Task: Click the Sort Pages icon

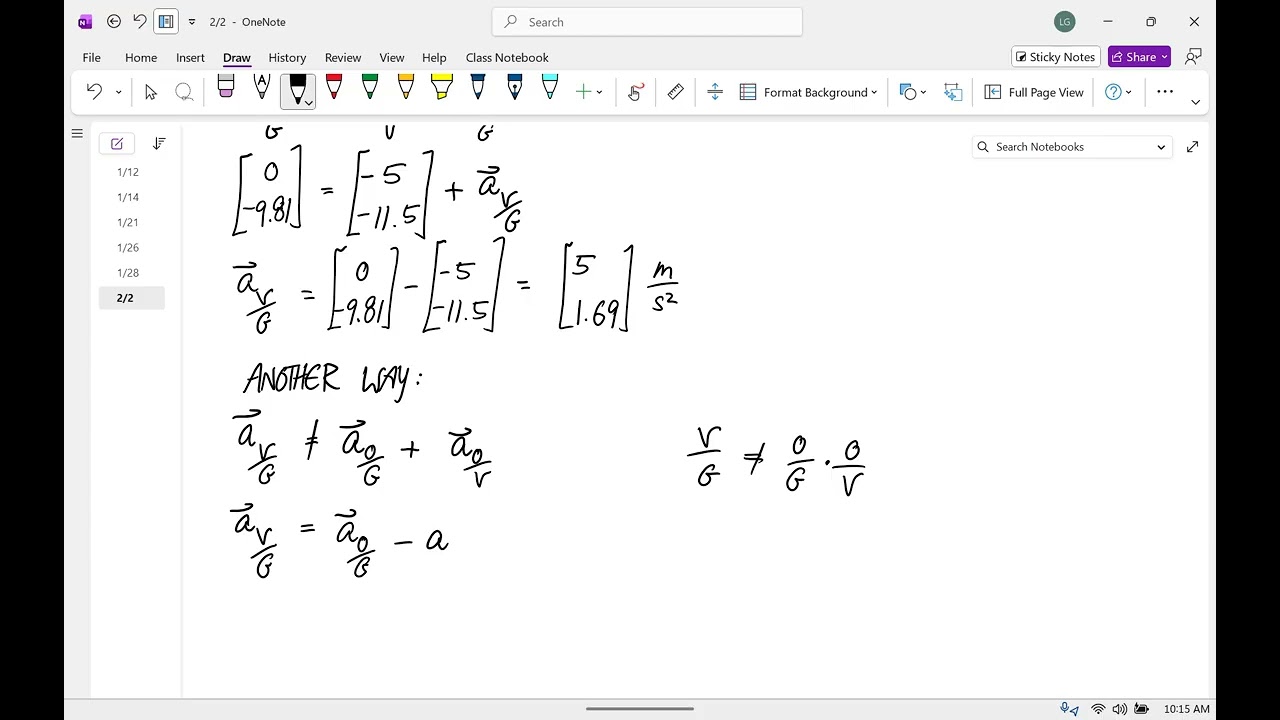Action: [159, 144]
